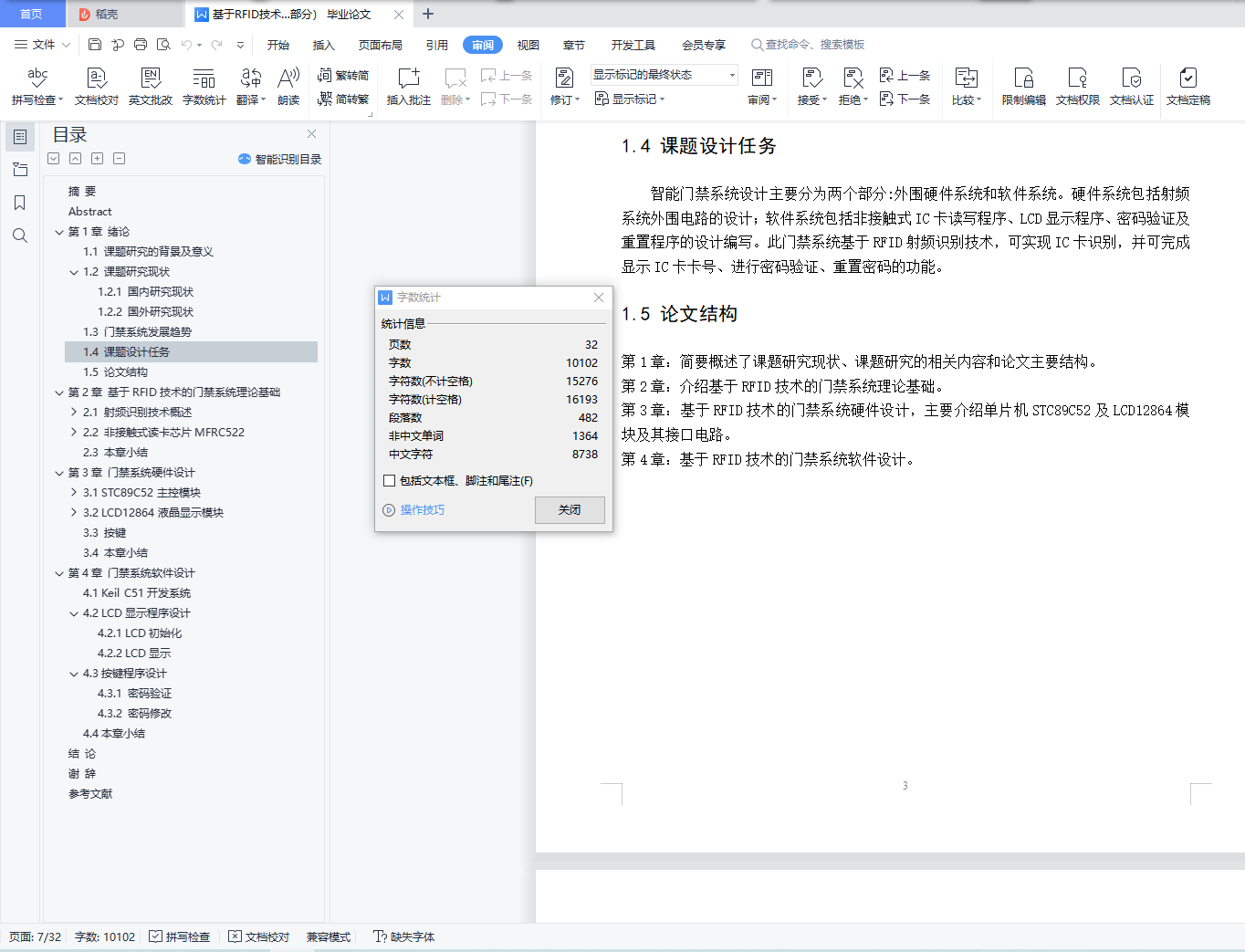Click 字数: 10102 in the status bar
This screenshot has height=952, width=1245.
pos(105,936)
